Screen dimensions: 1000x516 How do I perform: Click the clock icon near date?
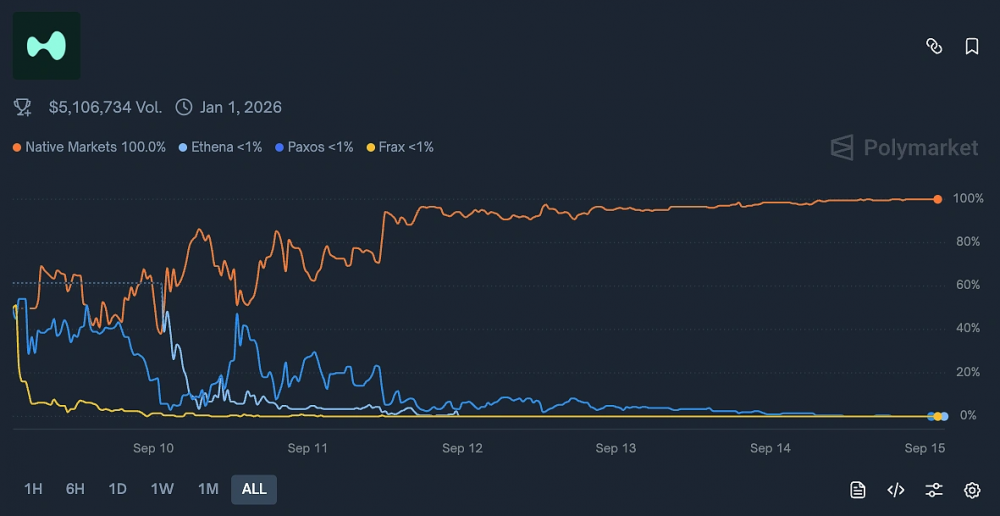183,107
